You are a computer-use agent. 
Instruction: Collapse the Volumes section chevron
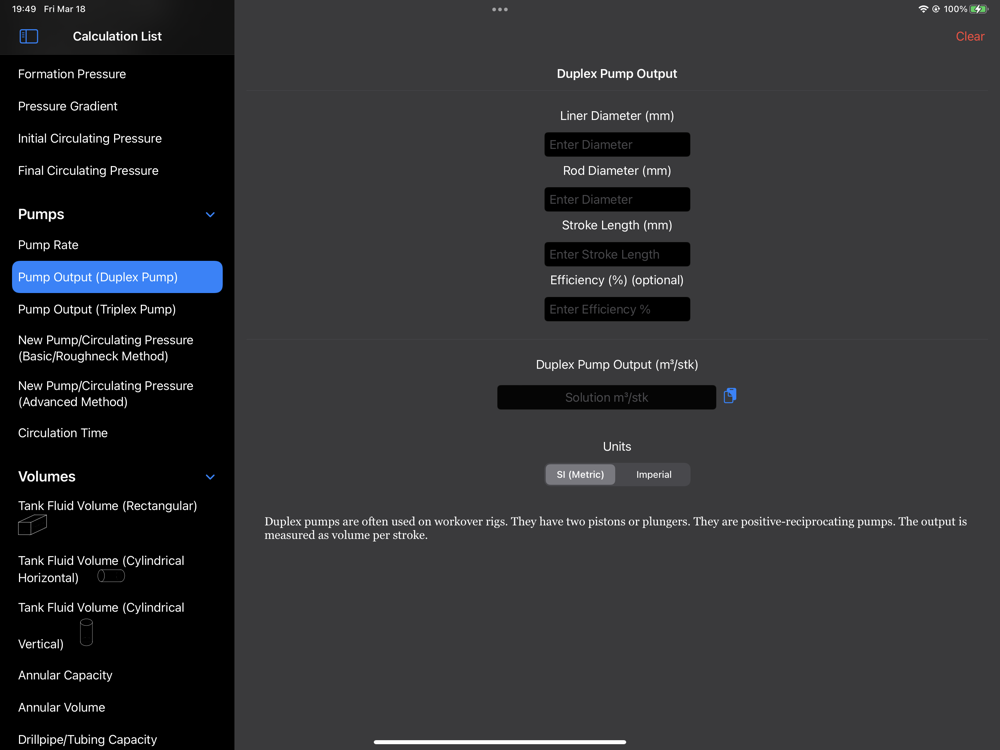point(210,477)
